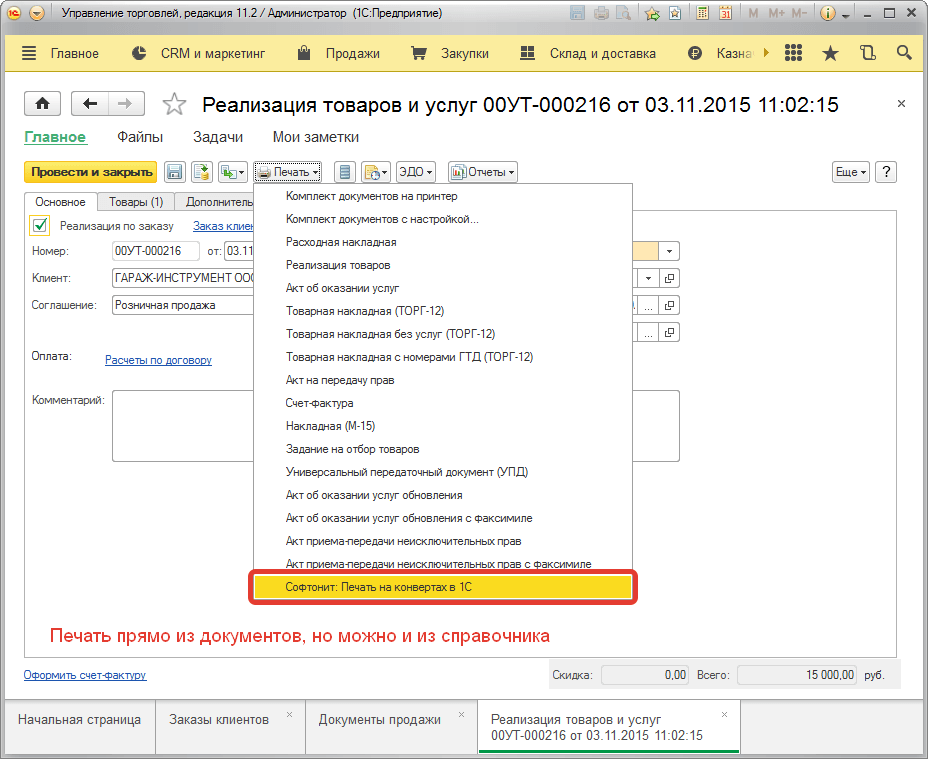Save document using the floppy disk icon
This screenshot has height=759, width=928.
point(175,172)
